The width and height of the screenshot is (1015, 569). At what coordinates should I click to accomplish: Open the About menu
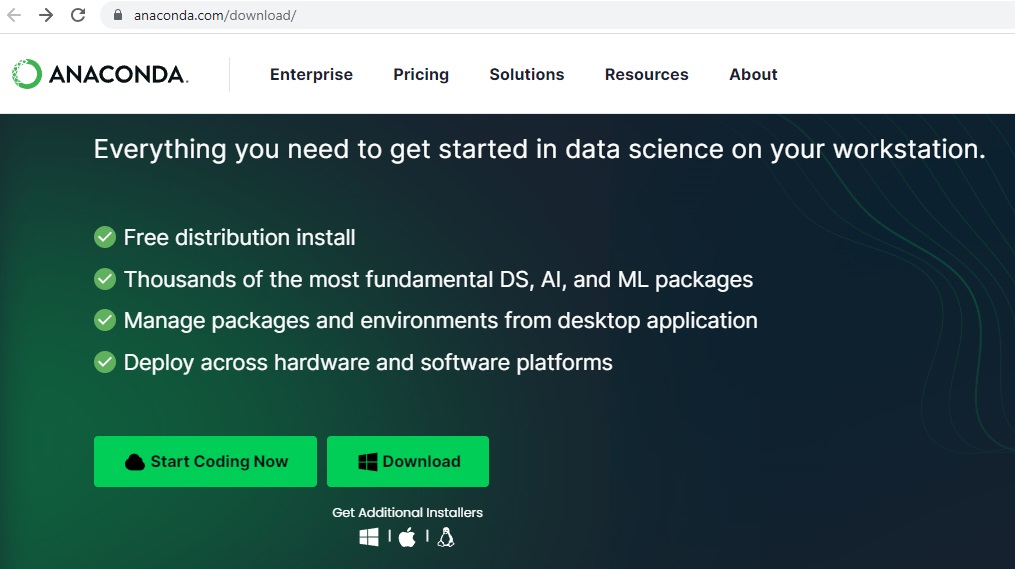[x=753, y=74]
